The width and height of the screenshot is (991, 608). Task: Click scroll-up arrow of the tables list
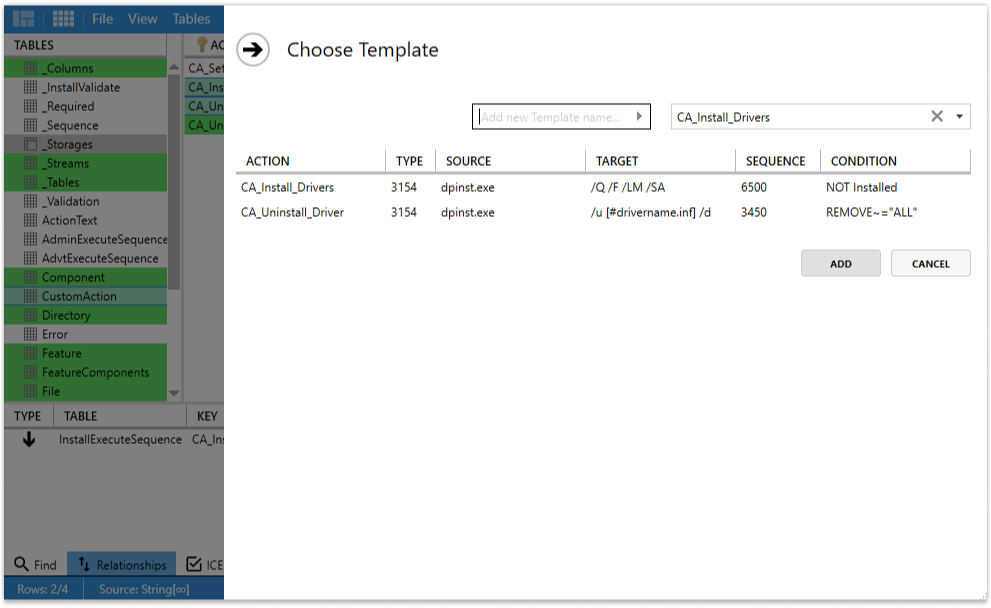174,68
